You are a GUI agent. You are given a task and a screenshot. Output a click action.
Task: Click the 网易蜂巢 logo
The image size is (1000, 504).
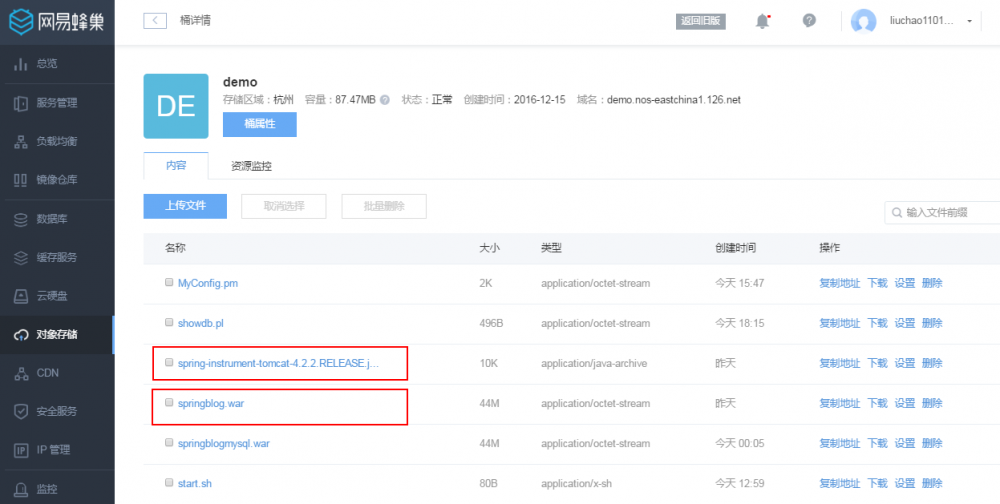coord(57,22)
